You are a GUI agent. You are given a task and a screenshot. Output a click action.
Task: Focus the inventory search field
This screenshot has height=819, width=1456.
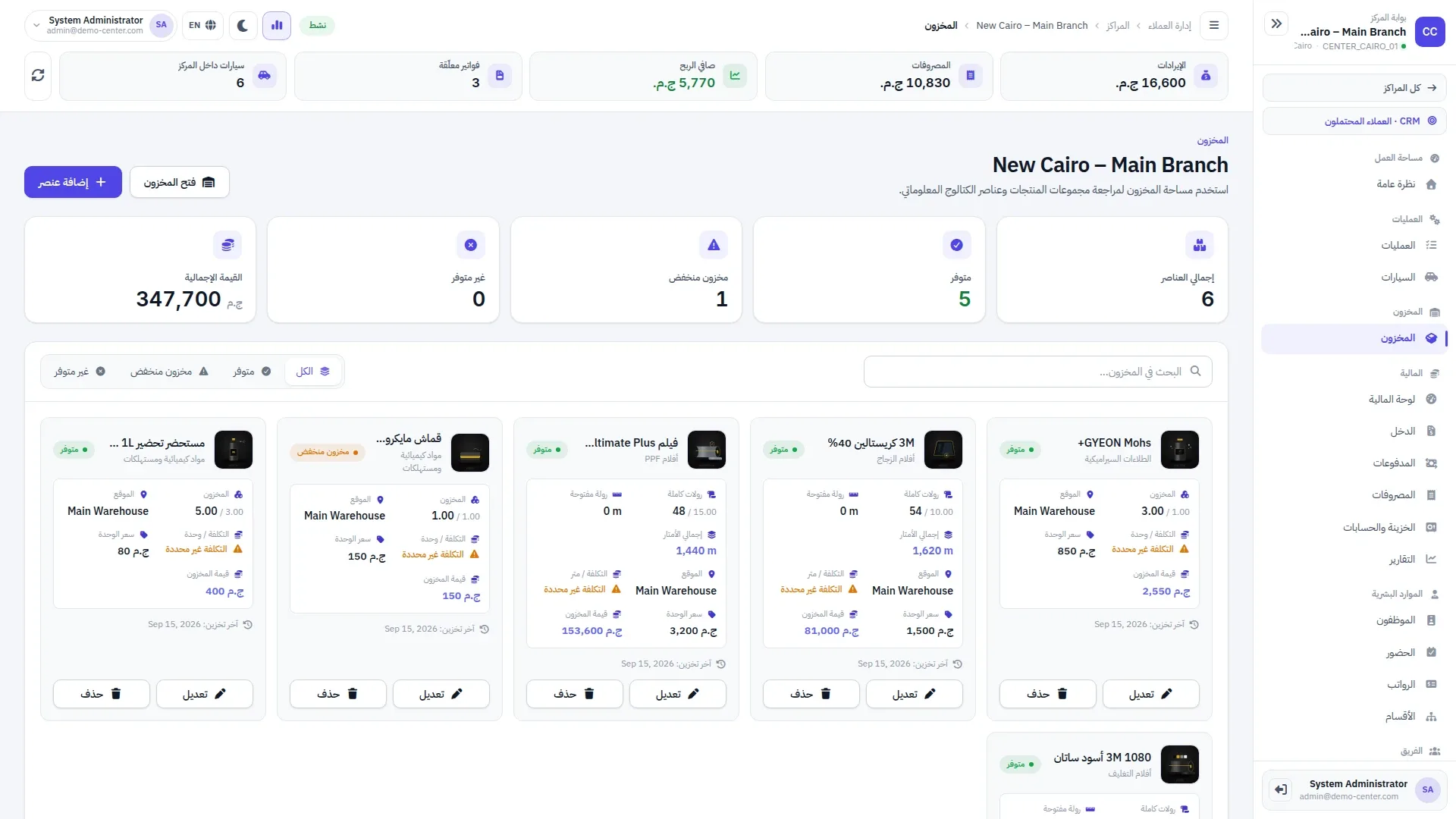pos(1037,372)
